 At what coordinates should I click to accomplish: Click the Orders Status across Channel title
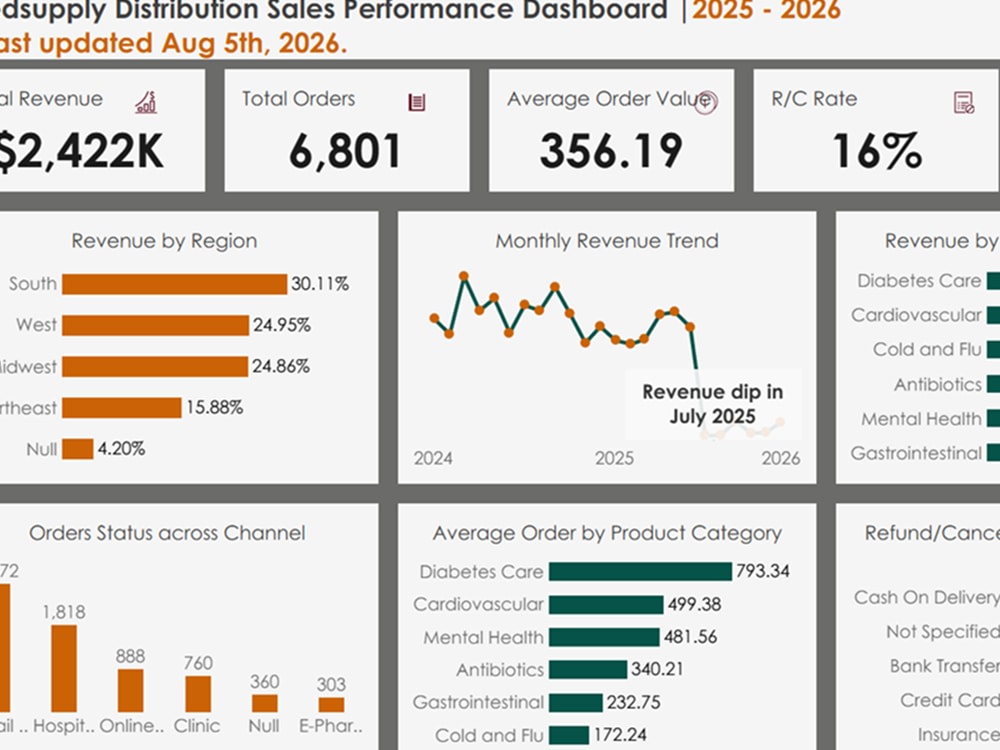(167, 533)
